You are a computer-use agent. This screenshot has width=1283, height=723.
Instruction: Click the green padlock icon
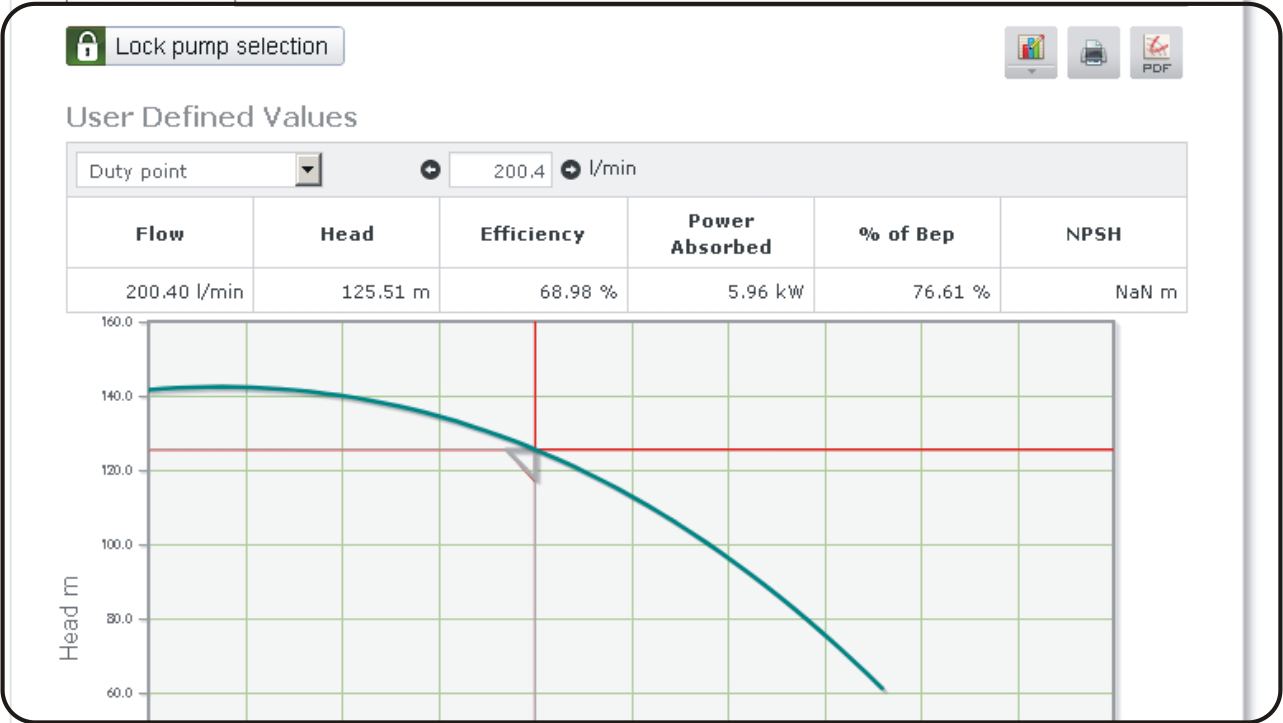87,47
